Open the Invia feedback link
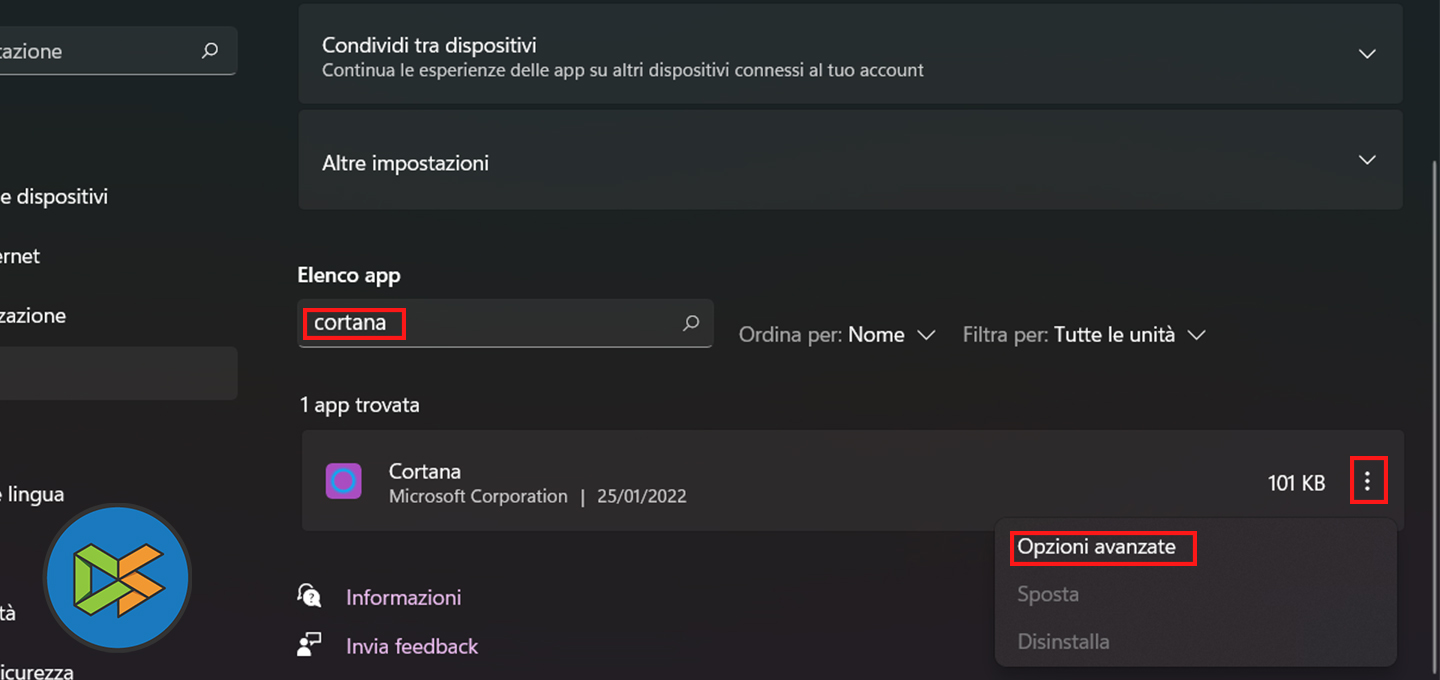The width and height of the screenshot is (1440, 680). (x=412, y=647)
